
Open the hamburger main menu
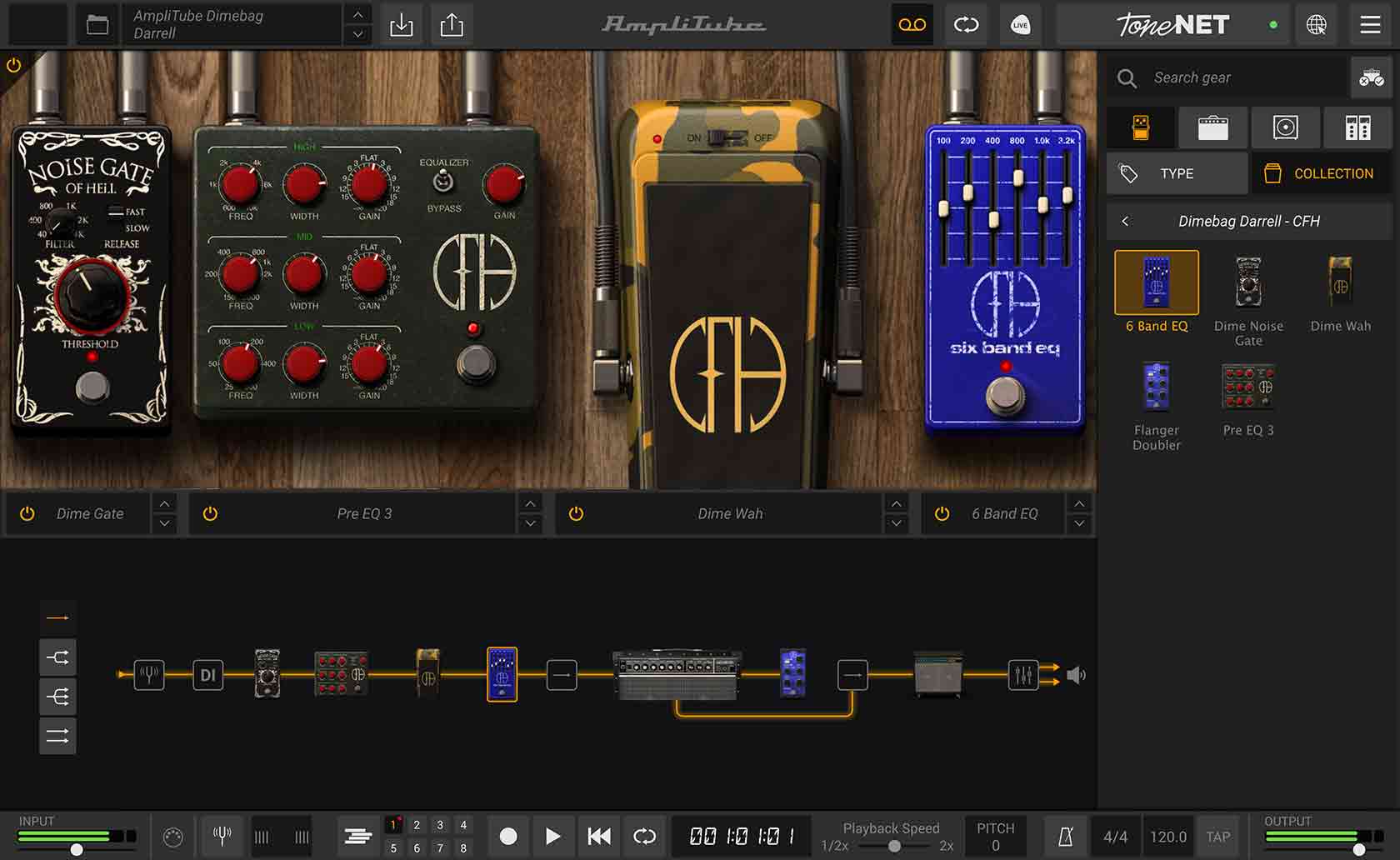1370,25
